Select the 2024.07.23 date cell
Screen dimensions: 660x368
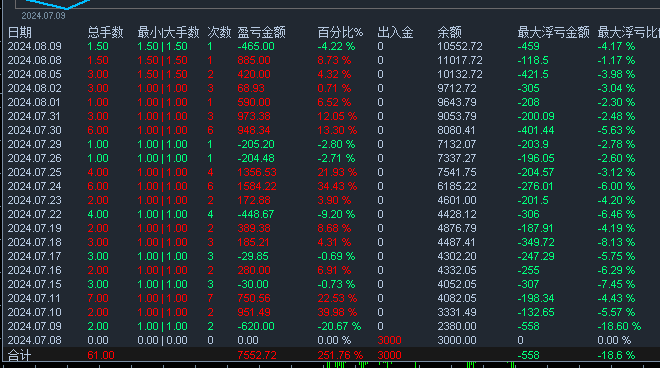pyautogui.click(x=35, y=200)
